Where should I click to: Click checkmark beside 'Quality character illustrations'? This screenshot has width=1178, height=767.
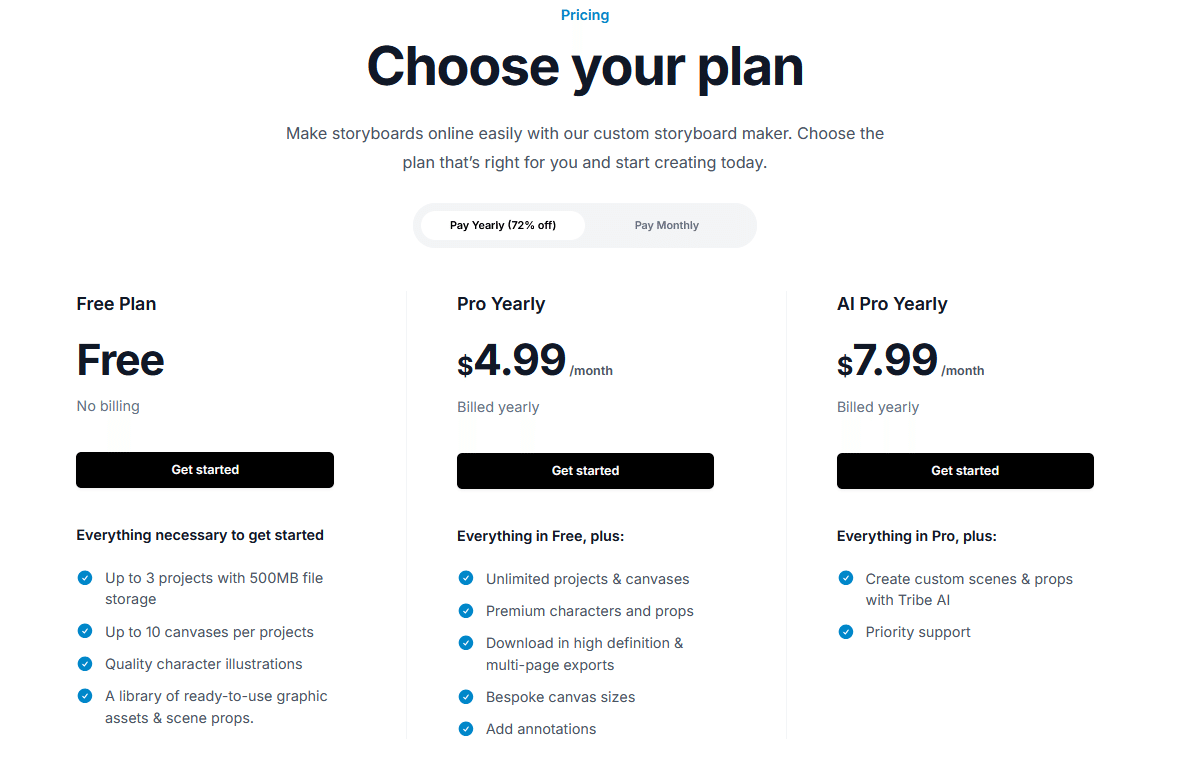[85, 663]
